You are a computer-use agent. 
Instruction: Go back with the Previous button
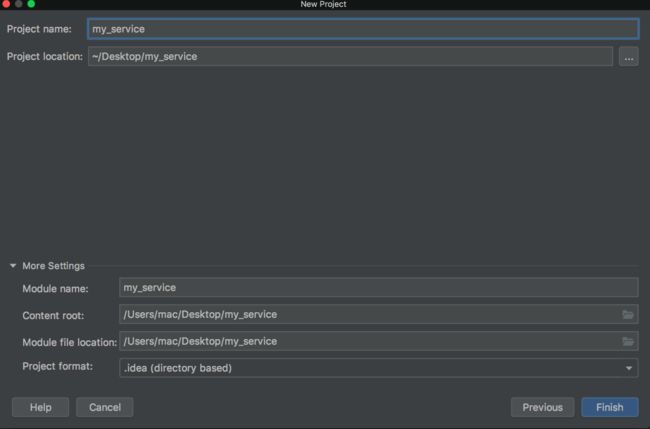pos(543,407)
